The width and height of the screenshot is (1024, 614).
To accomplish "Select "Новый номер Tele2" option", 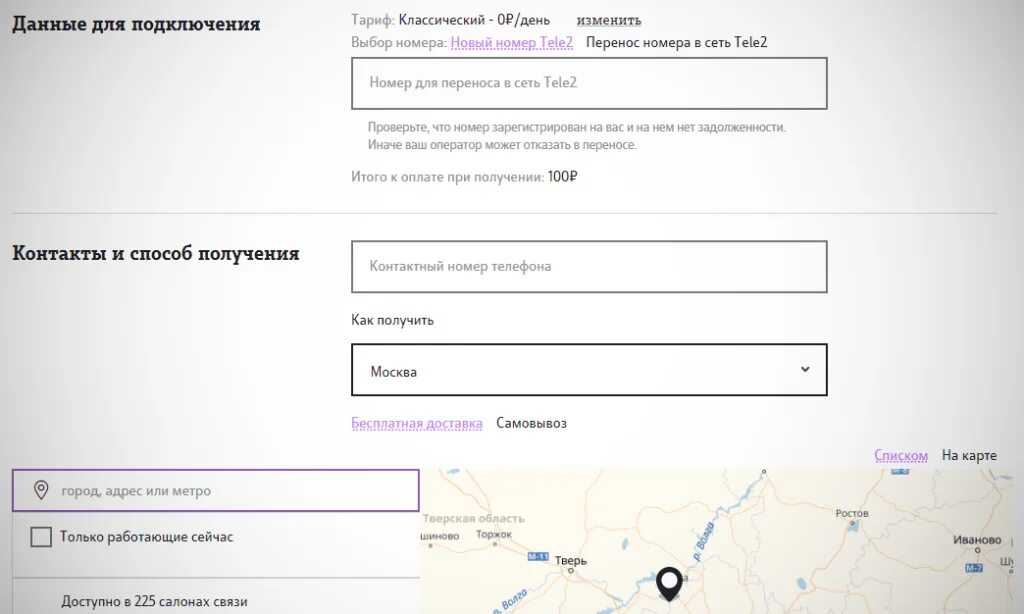I will click(x=511, y=42).
